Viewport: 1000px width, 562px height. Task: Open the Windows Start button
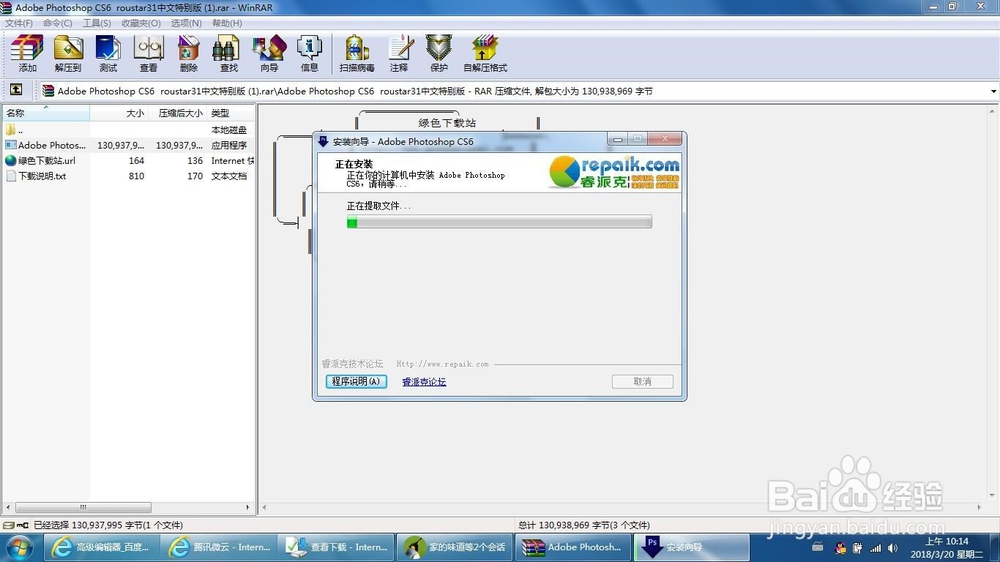coord(20,548)
